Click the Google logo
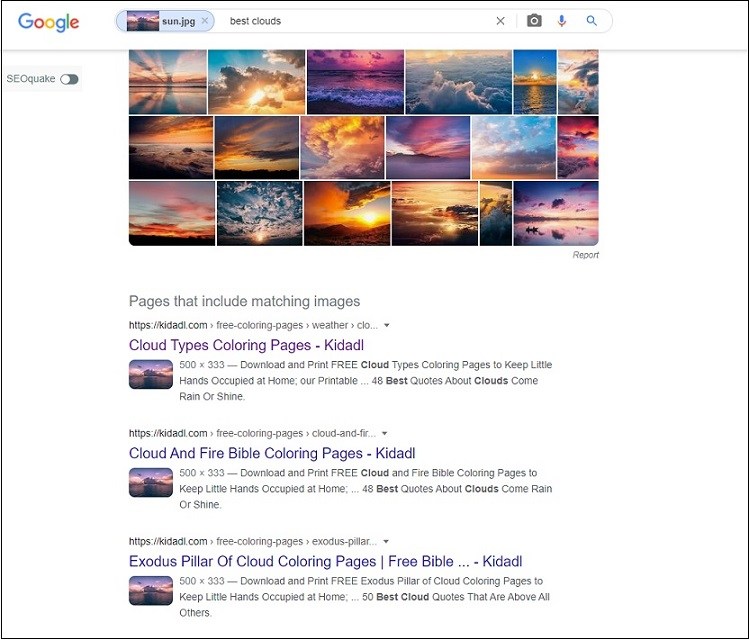The height and width of the screenshot is (640, 749). pyautogui.click(x=48, y=22)
